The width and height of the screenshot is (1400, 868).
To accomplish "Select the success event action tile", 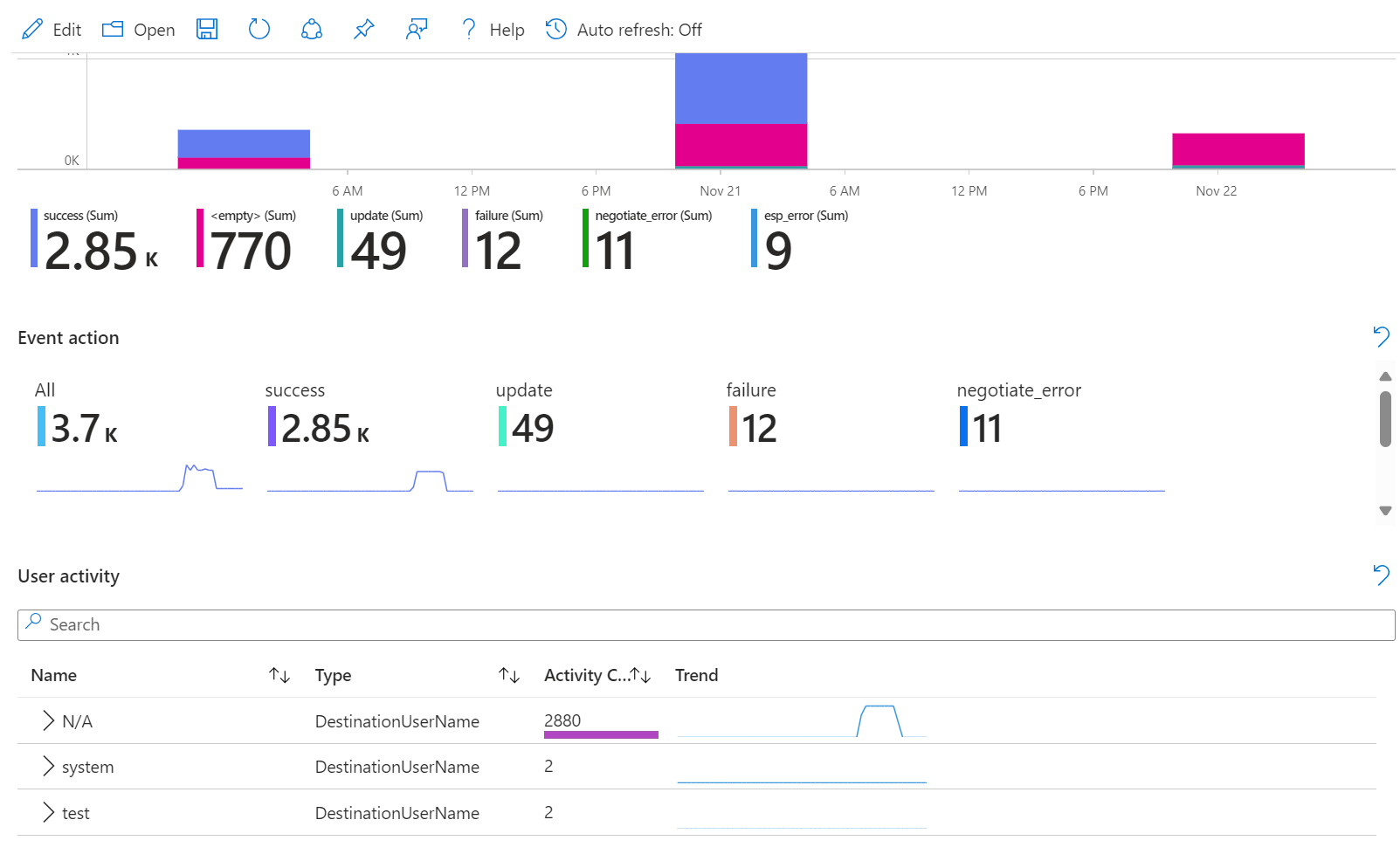I will (x=369, y=437).
